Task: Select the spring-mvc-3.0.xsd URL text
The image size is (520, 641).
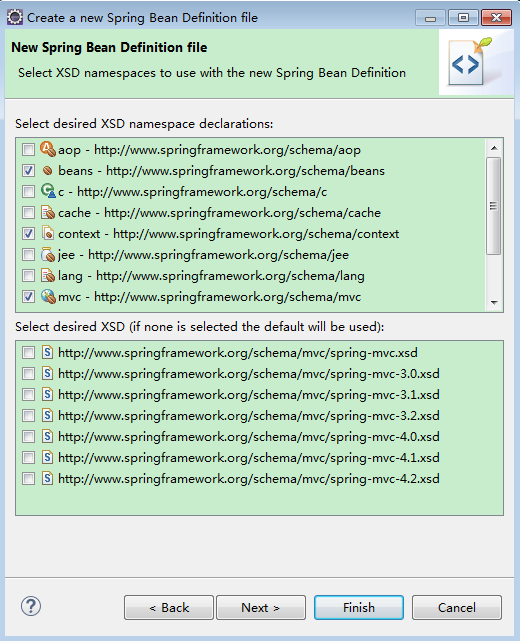Action: coord(249,374)
